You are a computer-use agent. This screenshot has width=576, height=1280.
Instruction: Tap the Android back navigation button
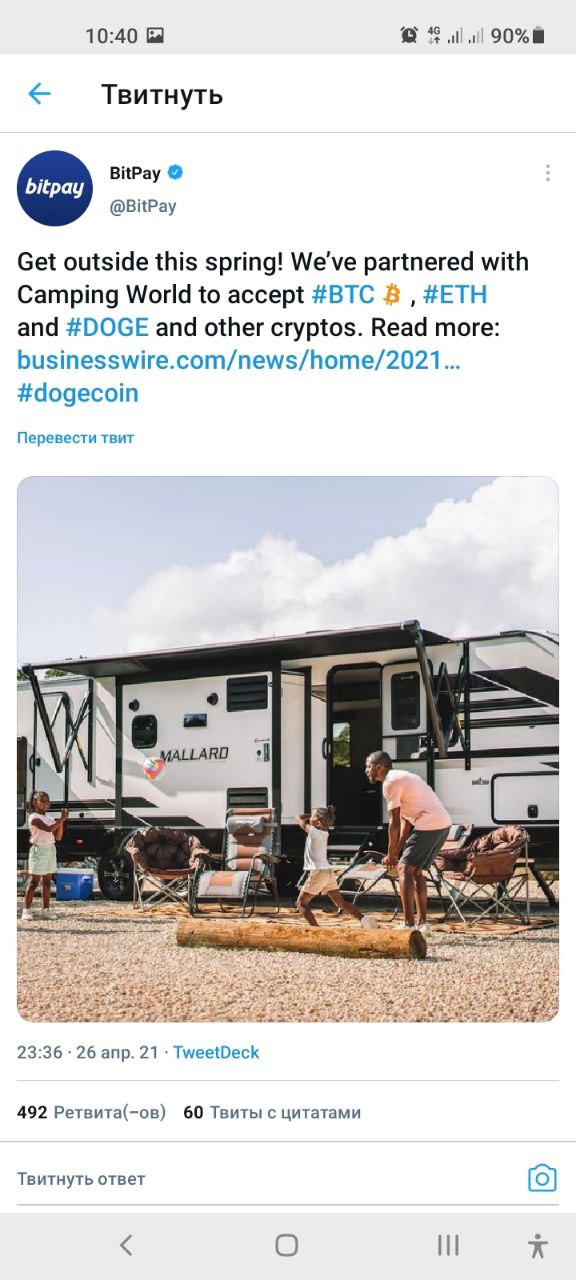tap(126, 1245)
